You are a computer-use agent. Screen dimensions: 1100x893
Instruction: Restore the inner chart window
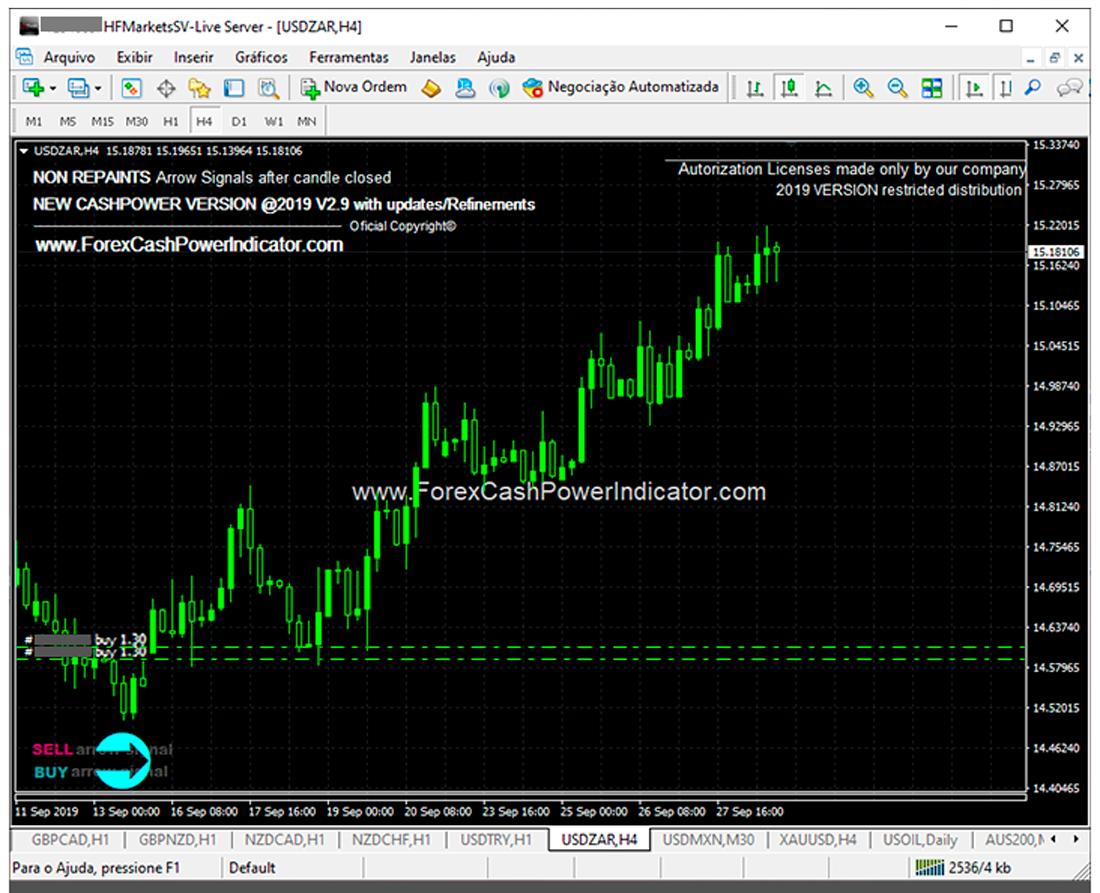1054,58
